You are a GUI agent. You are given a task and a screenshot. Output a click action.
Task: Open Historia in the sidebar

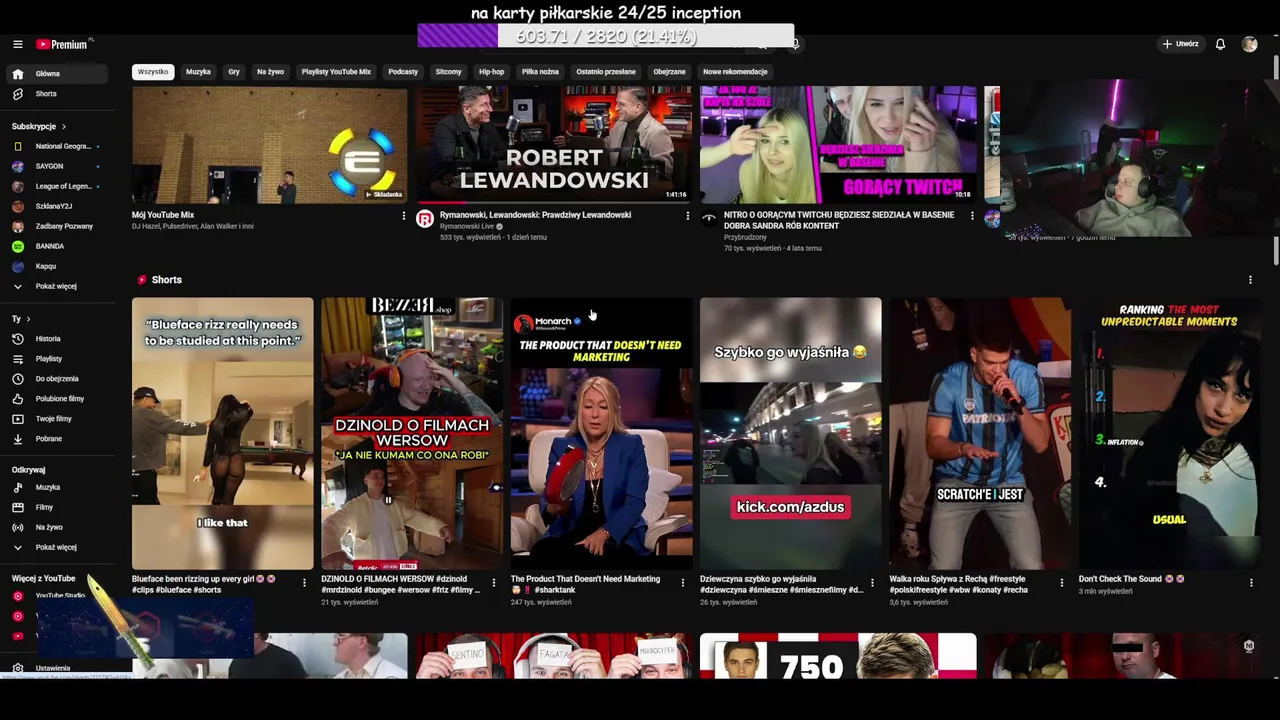[x=59, y=339]
